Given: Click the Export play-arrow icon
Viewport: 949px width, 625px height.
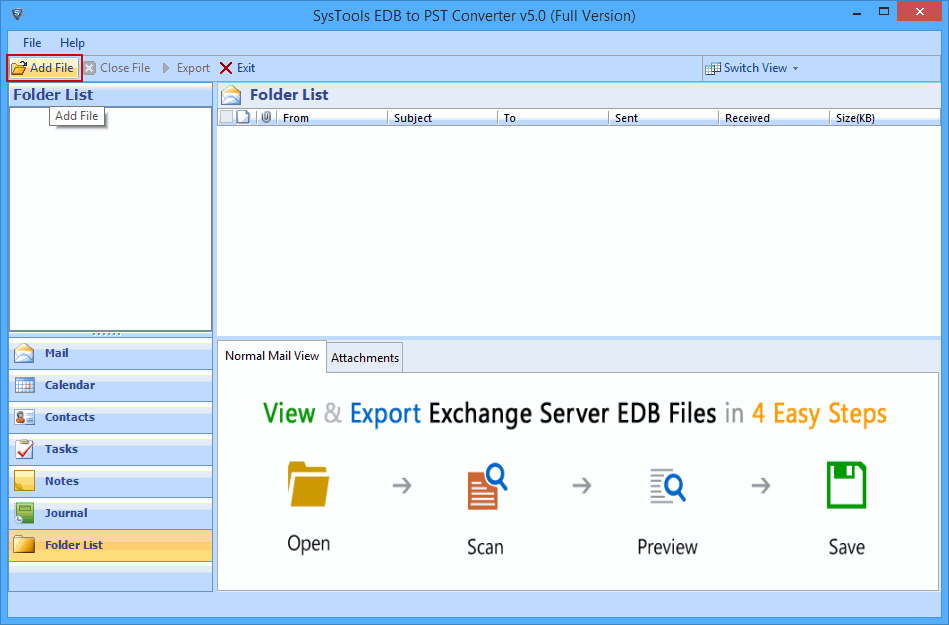Looking at the screenshot, I should 166,68.
